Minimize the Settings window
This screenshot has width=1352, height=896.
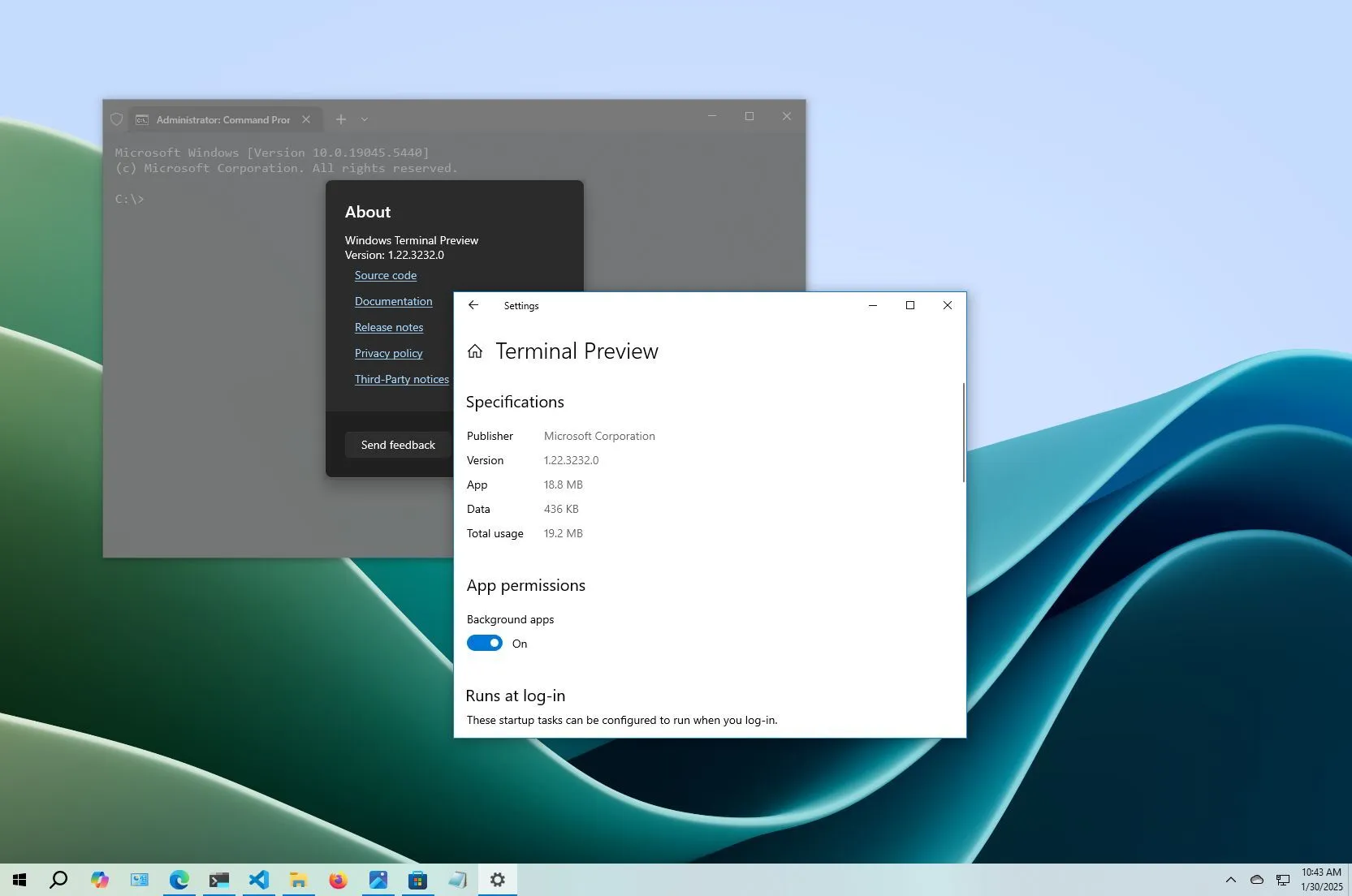tap(873, 305)
